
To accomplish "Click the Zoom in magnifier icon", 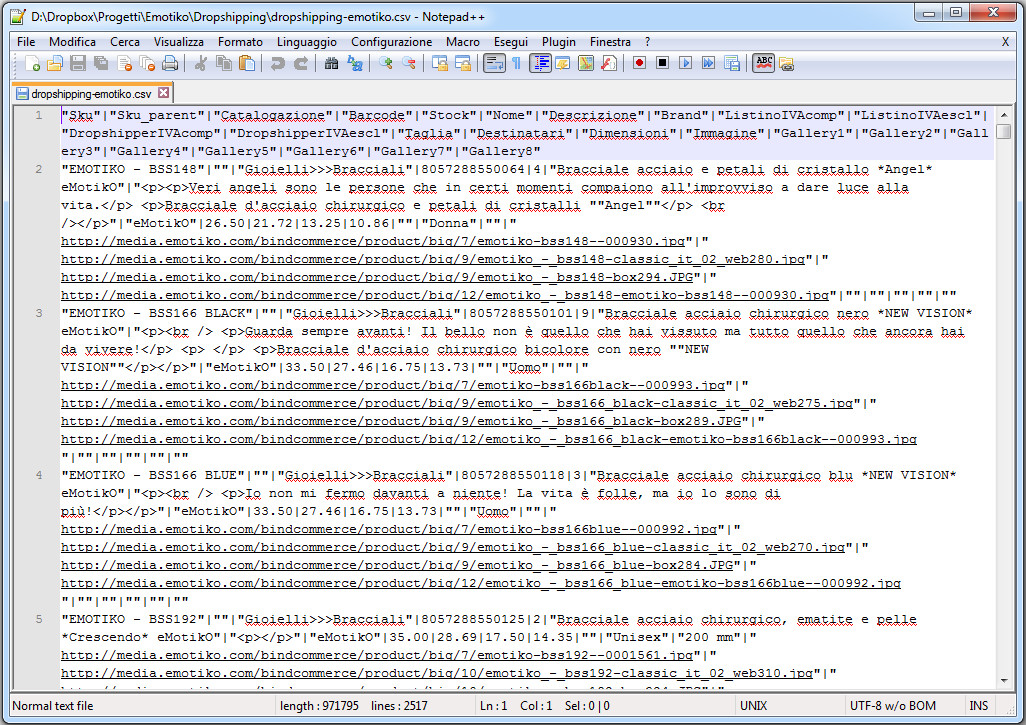I will click(386, 64).
